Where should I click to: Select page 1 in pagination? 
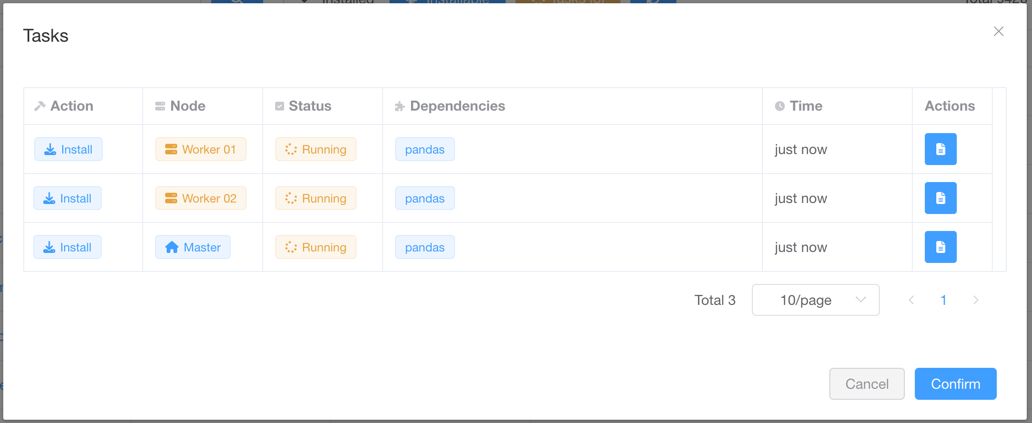[943, 300]
